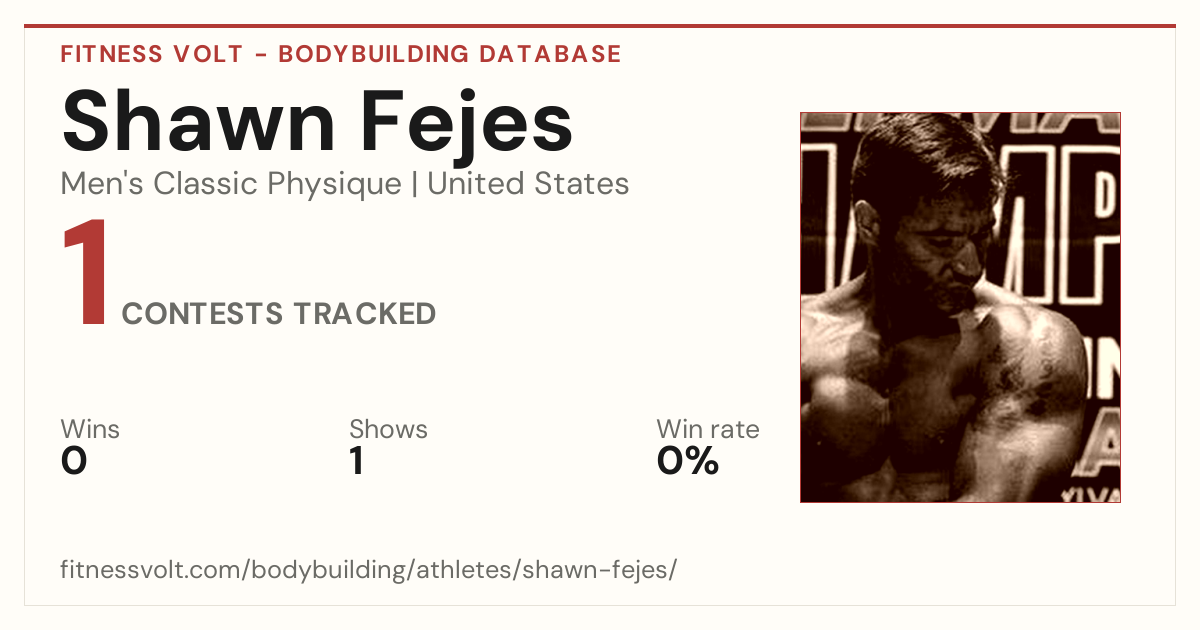Click the word Shawn in the title
This screenshot has width=1200, height=630.
213,120
